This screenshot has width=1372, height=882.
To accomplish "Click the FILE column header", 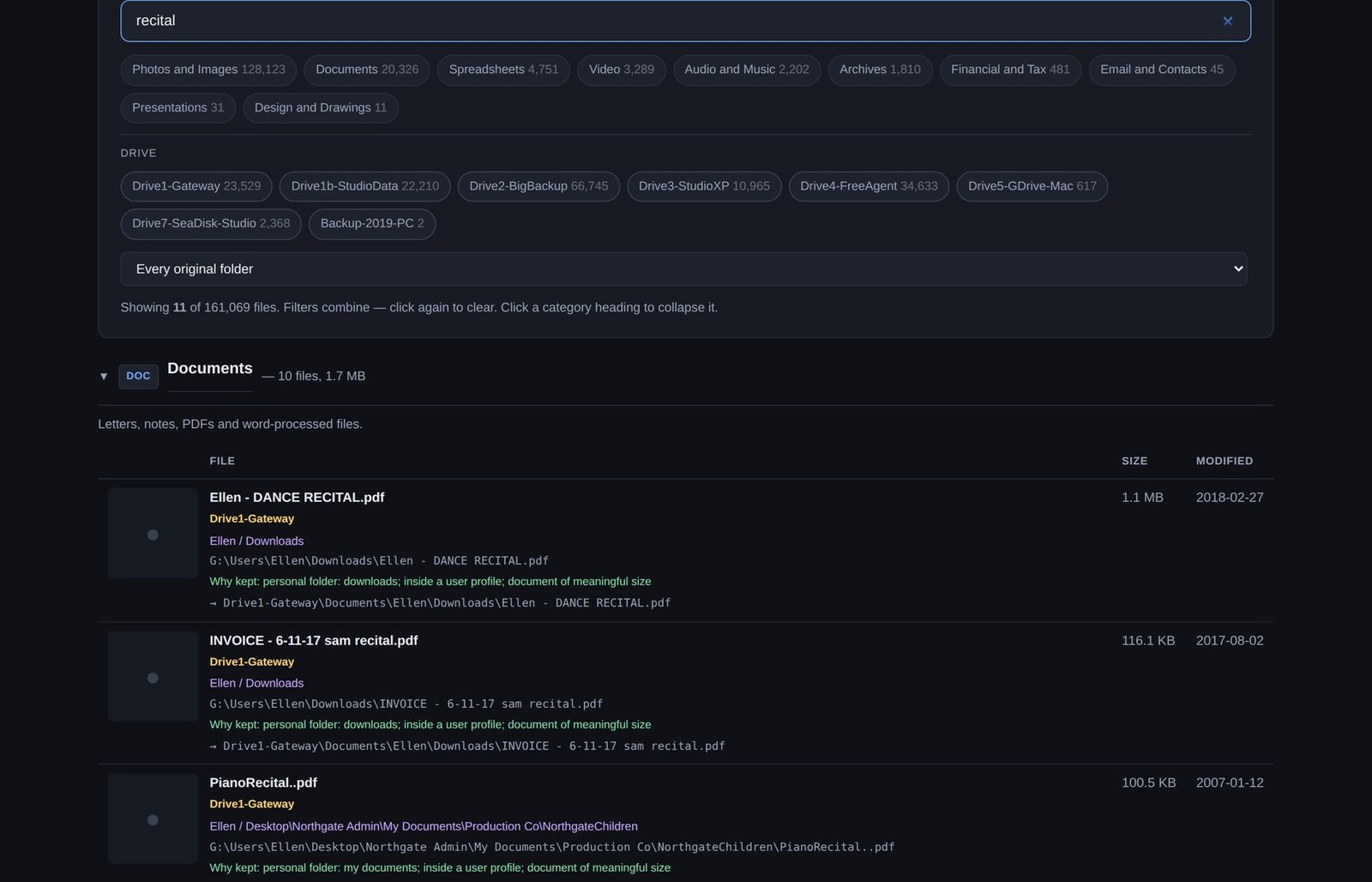I will 222,462.
